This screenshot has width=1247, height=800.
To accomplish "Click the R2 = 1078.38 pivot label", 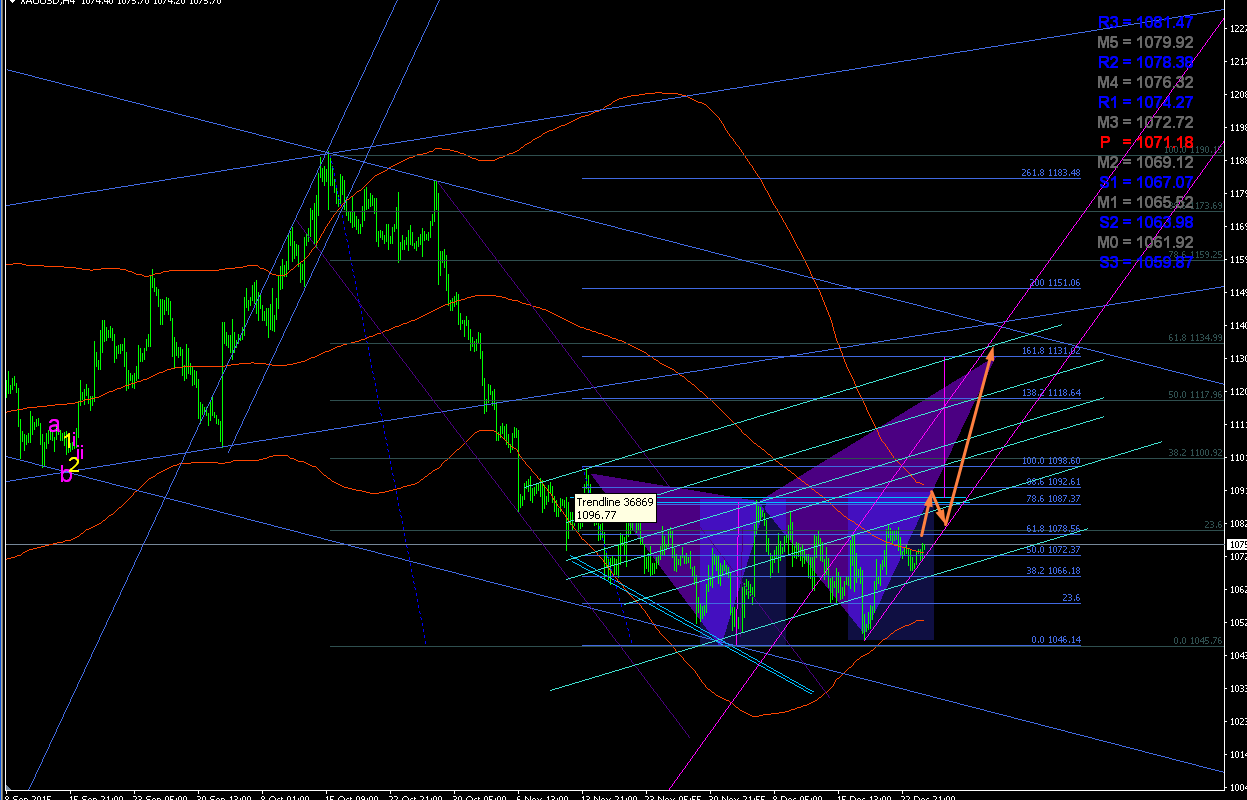I will point(1145,62).
